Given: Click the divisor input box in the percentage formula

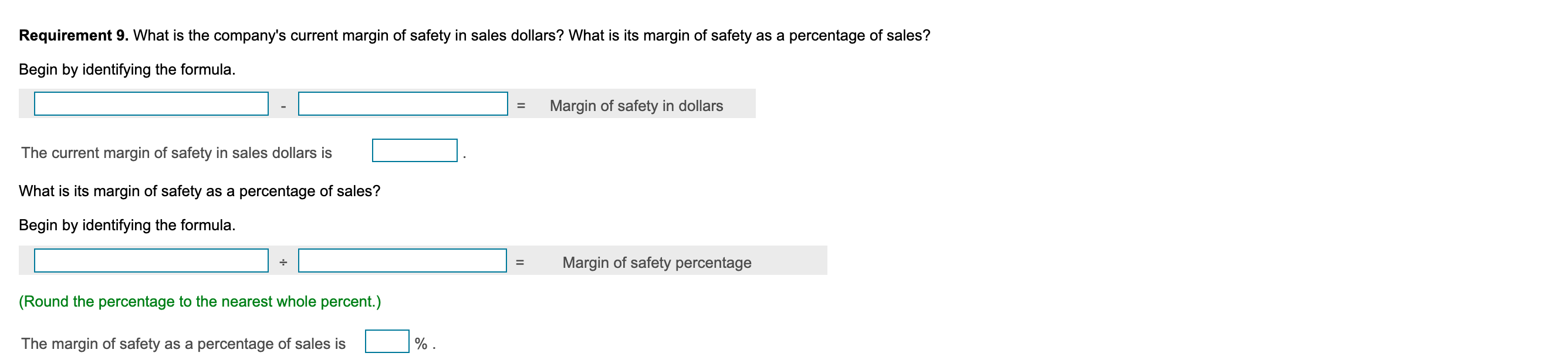Looking at the screenshot, I should (x=402, y=262).
